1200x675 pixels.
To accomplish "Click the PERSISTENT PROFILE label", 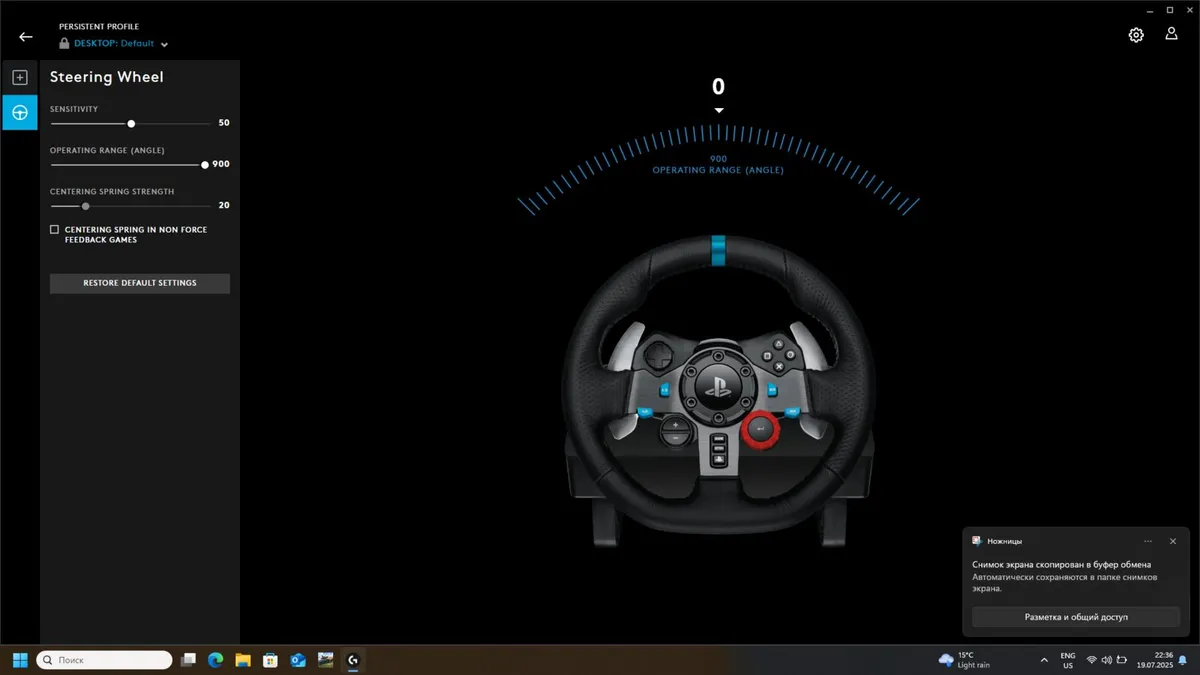I will pos(99,26).
